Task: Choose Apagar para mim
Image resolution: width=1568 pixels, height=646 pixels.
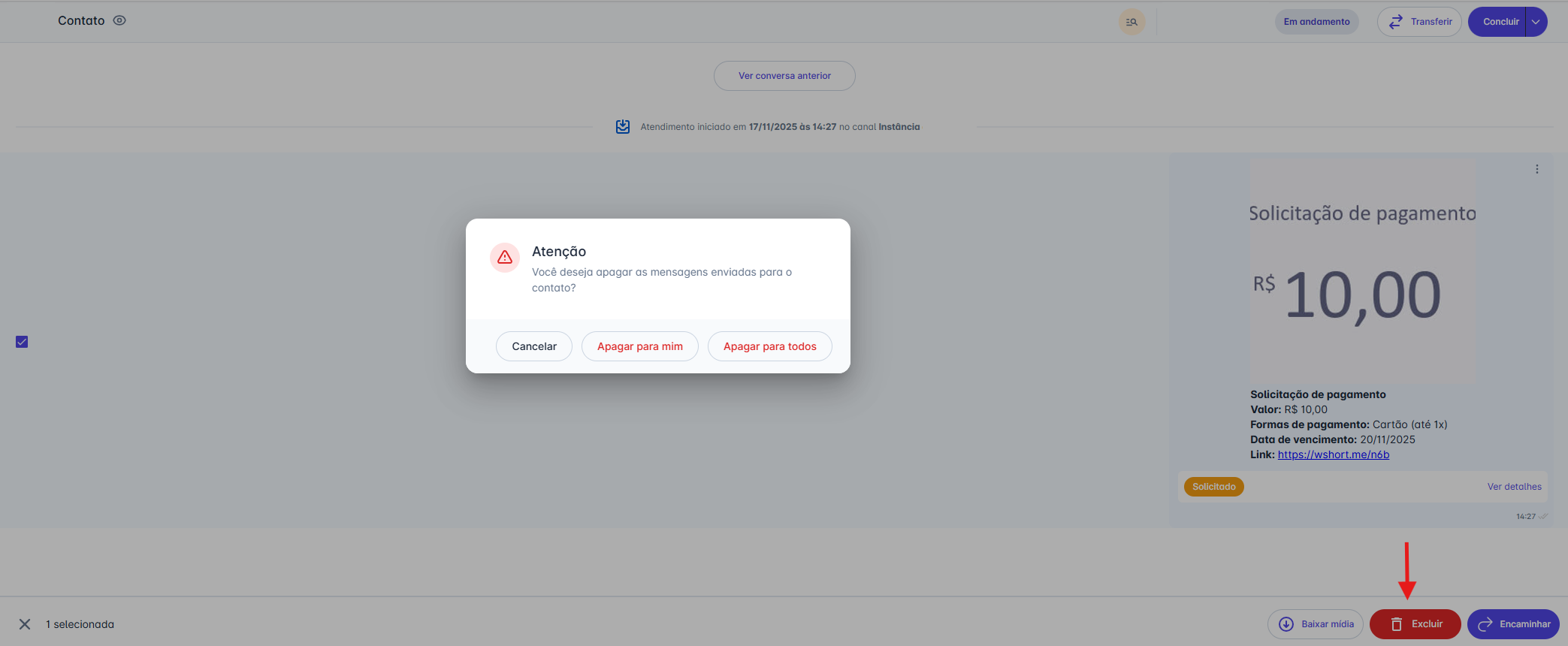Action: pyautogui.click(x=639, y=346)
